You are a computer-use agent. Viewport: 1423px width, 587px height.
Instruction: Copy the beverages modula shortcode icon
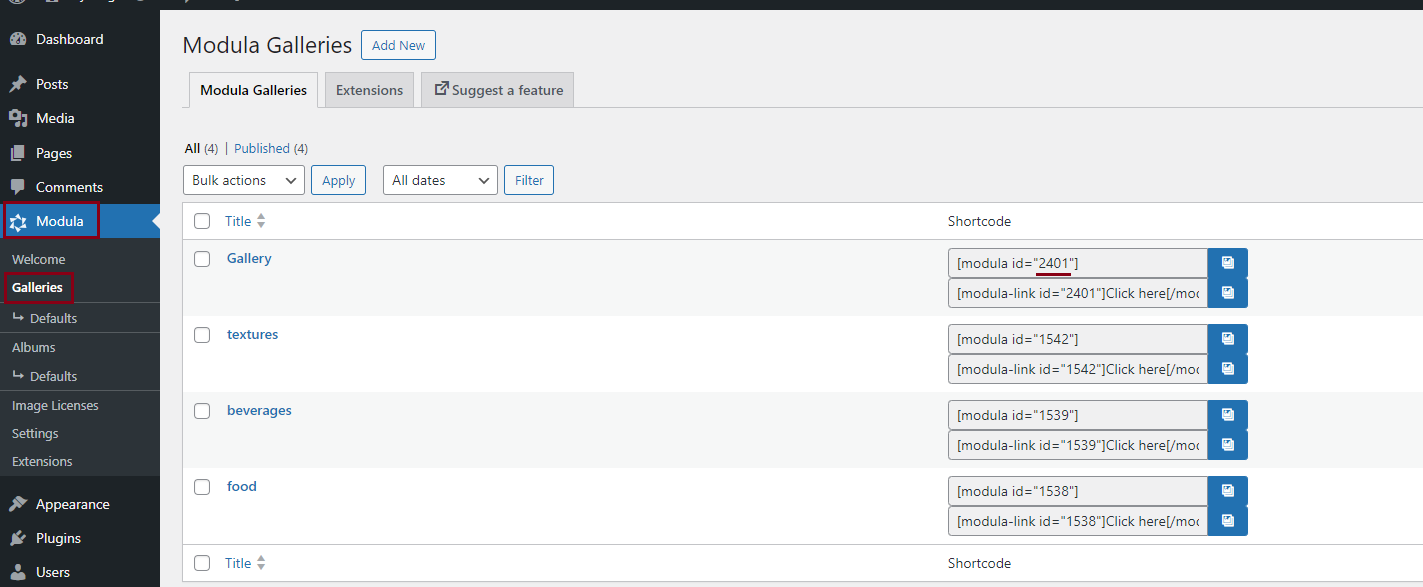(x=1227, y=415)
